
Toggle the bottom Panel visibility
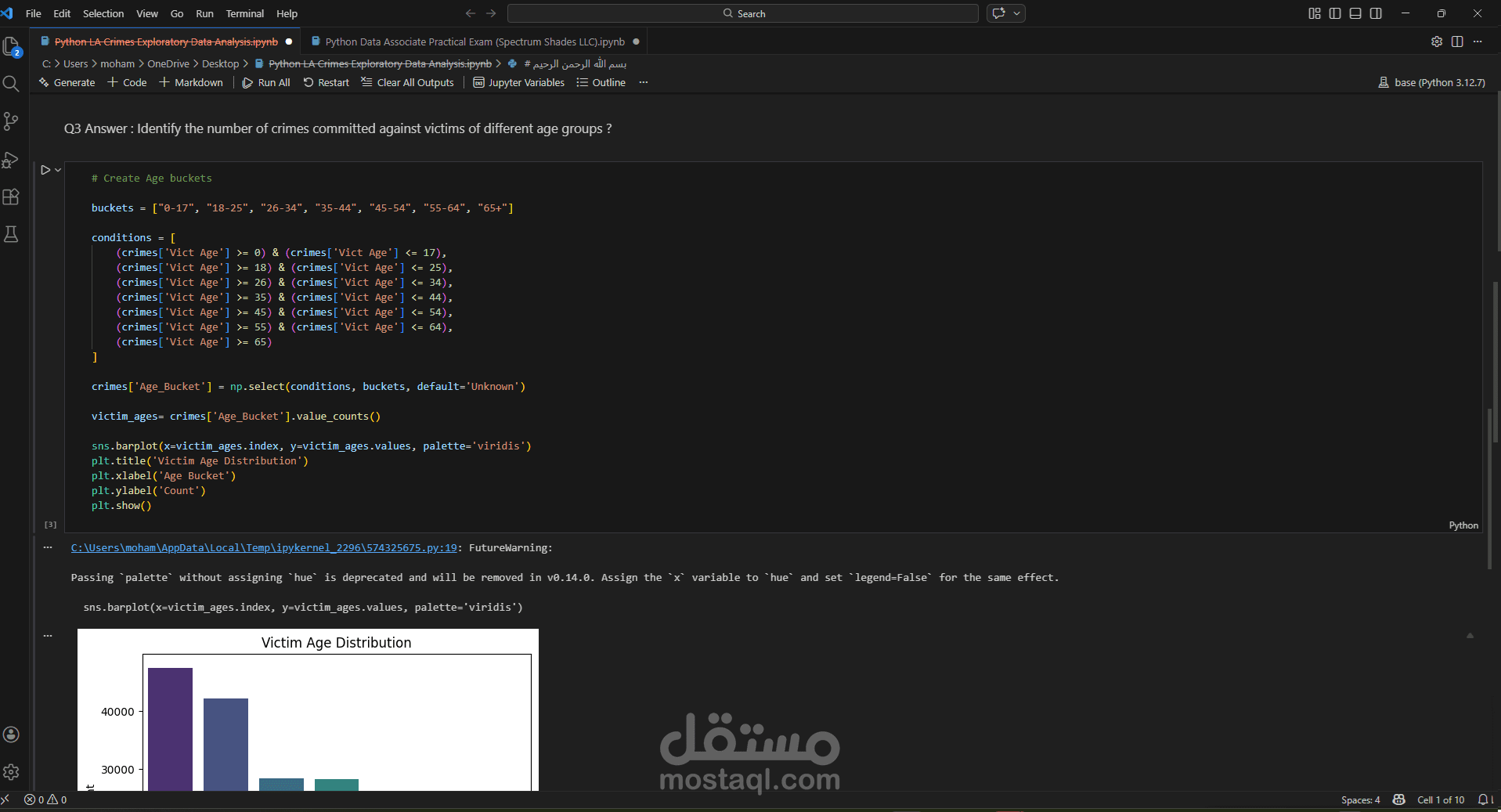click(x=1355, y=13)
